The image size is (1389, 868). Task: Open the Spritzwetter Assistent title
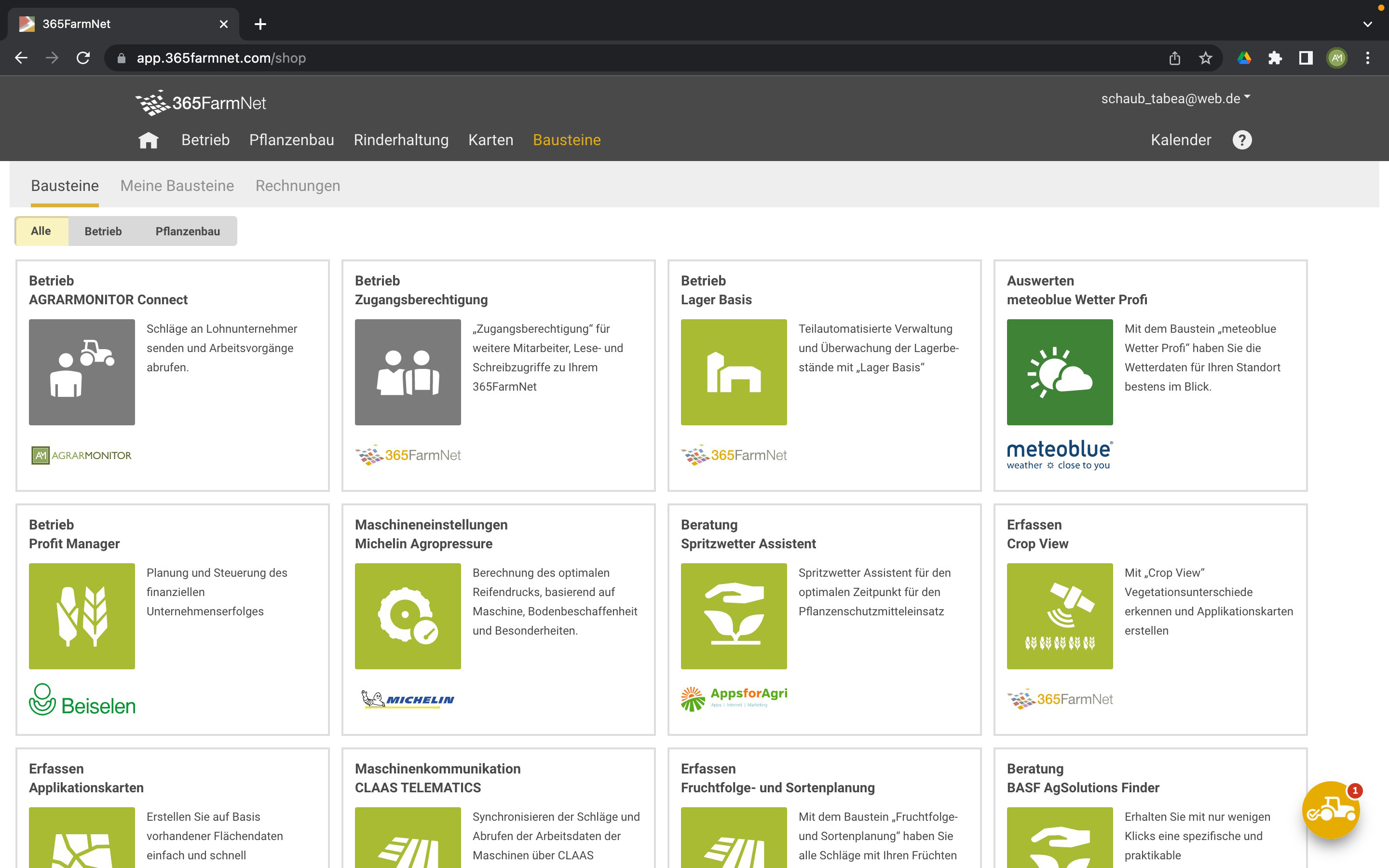(748, 543)
